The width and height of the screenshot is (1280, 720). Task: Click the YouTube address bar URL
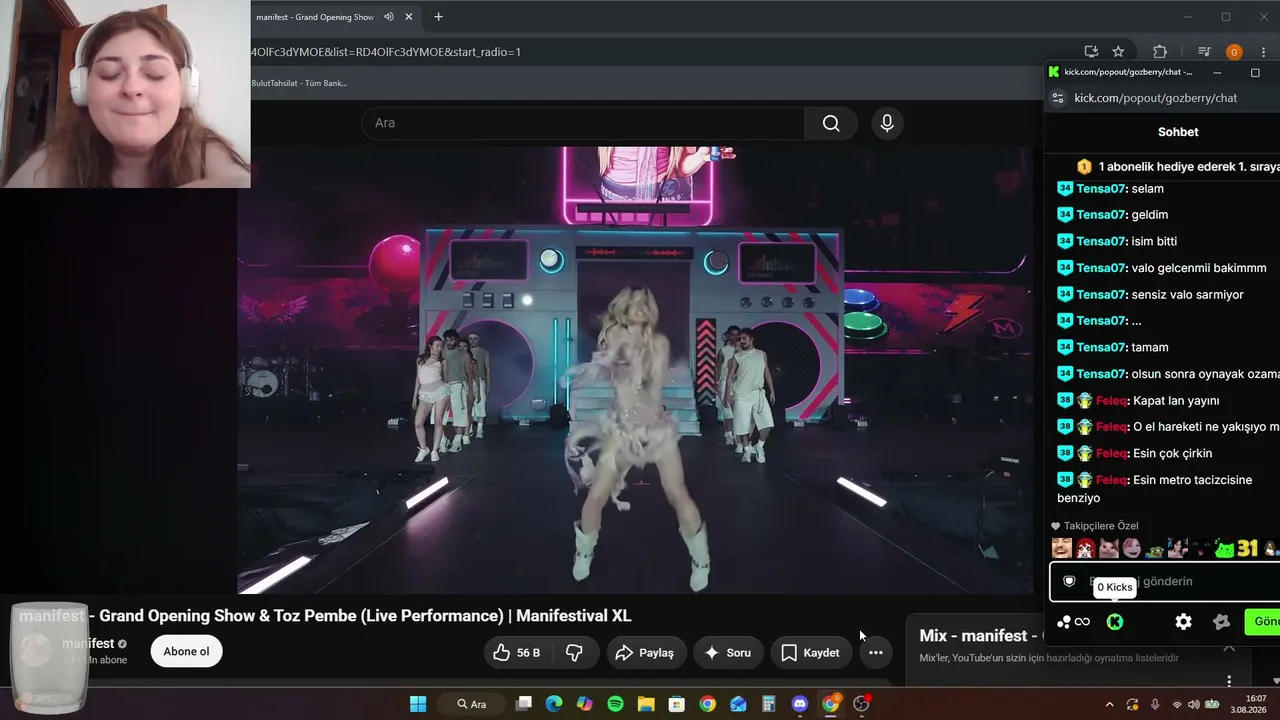point(386,52)
